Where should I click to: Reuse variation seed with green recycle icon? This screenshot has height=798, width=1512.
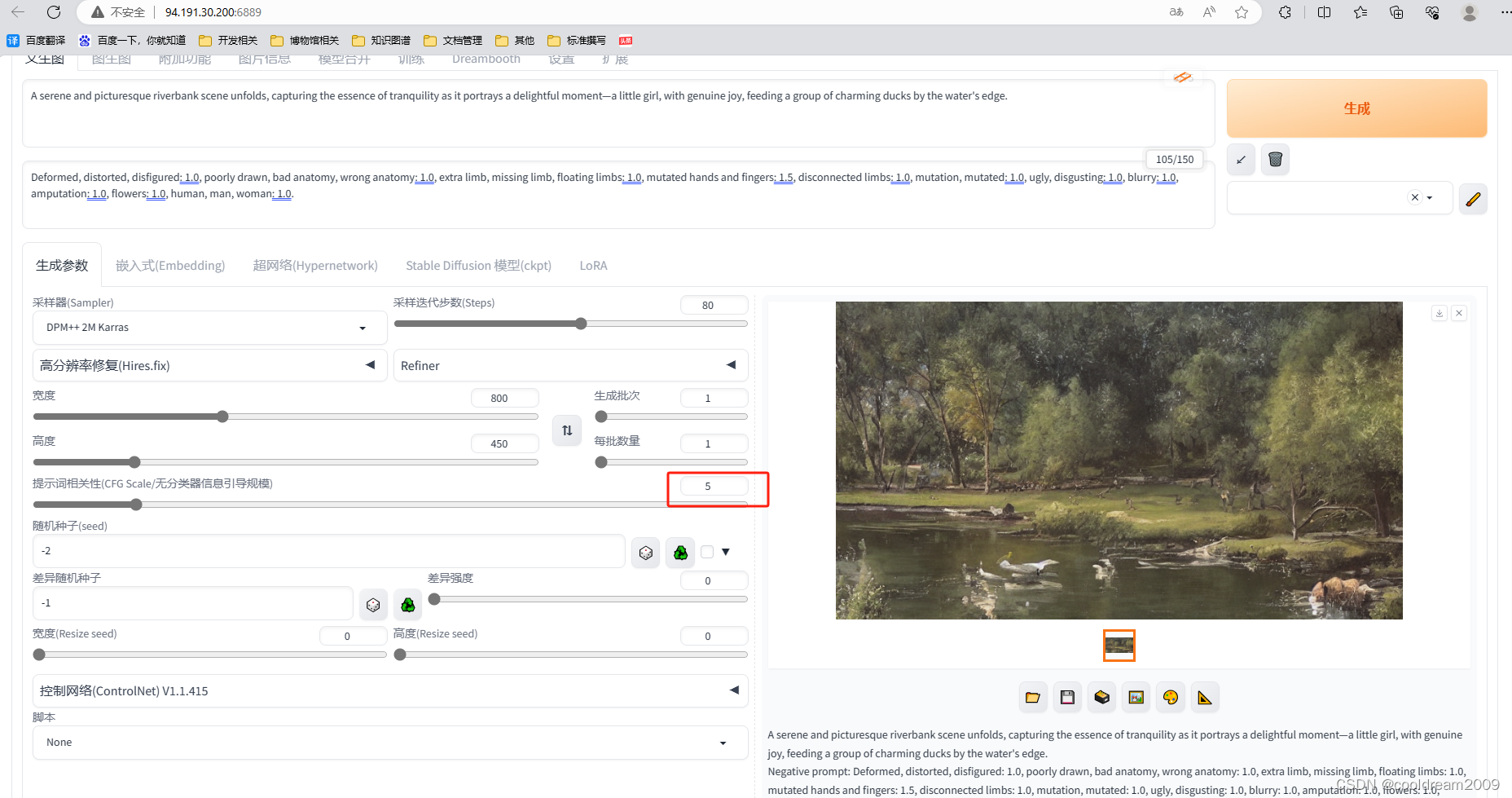[x=408, y=605]
